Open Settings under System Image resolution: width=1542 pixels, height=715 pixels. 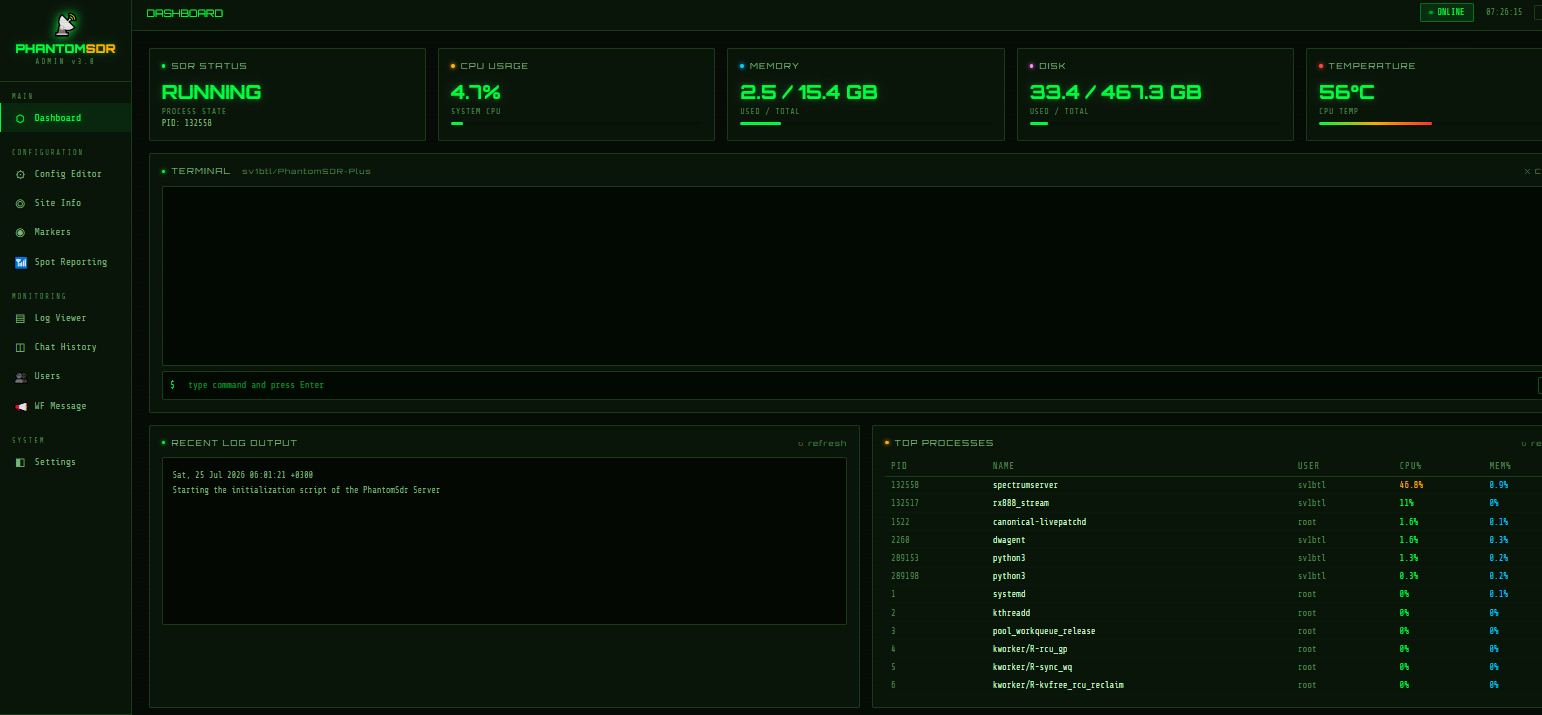(x=65, y=462)
